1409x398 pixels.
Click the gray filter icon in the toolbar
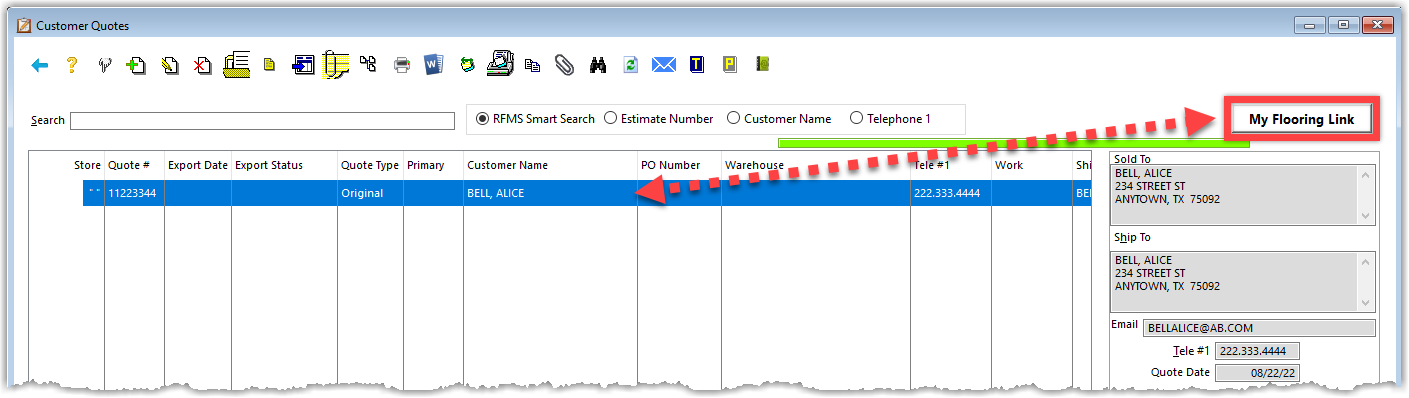coord(104,66)
